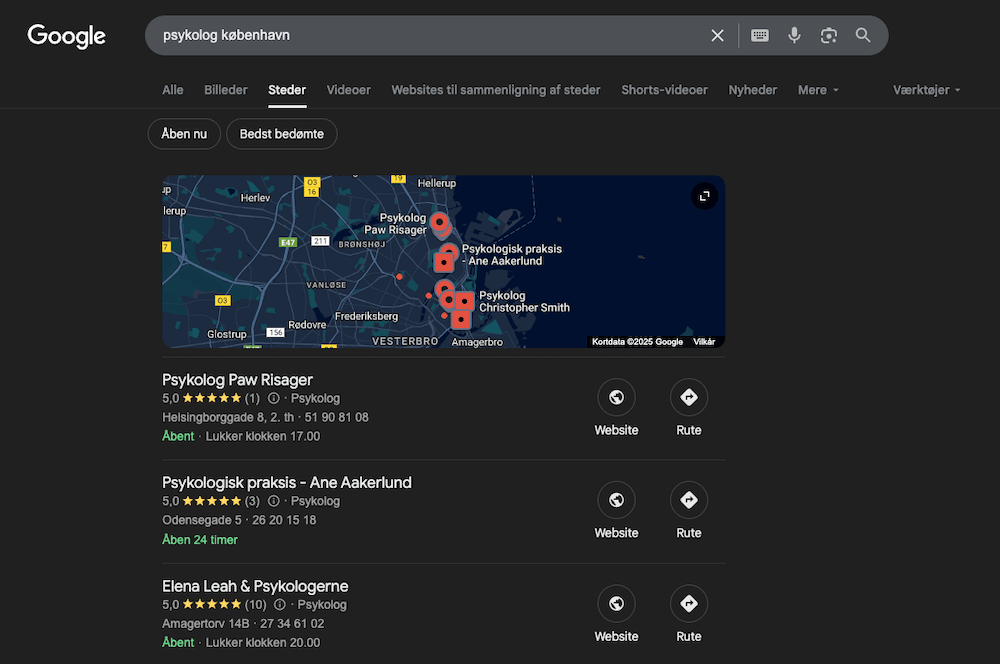Show rating info icon for Psykolog Paw Risager
The image size is (1000, 664).
click(x=274, y=399)
